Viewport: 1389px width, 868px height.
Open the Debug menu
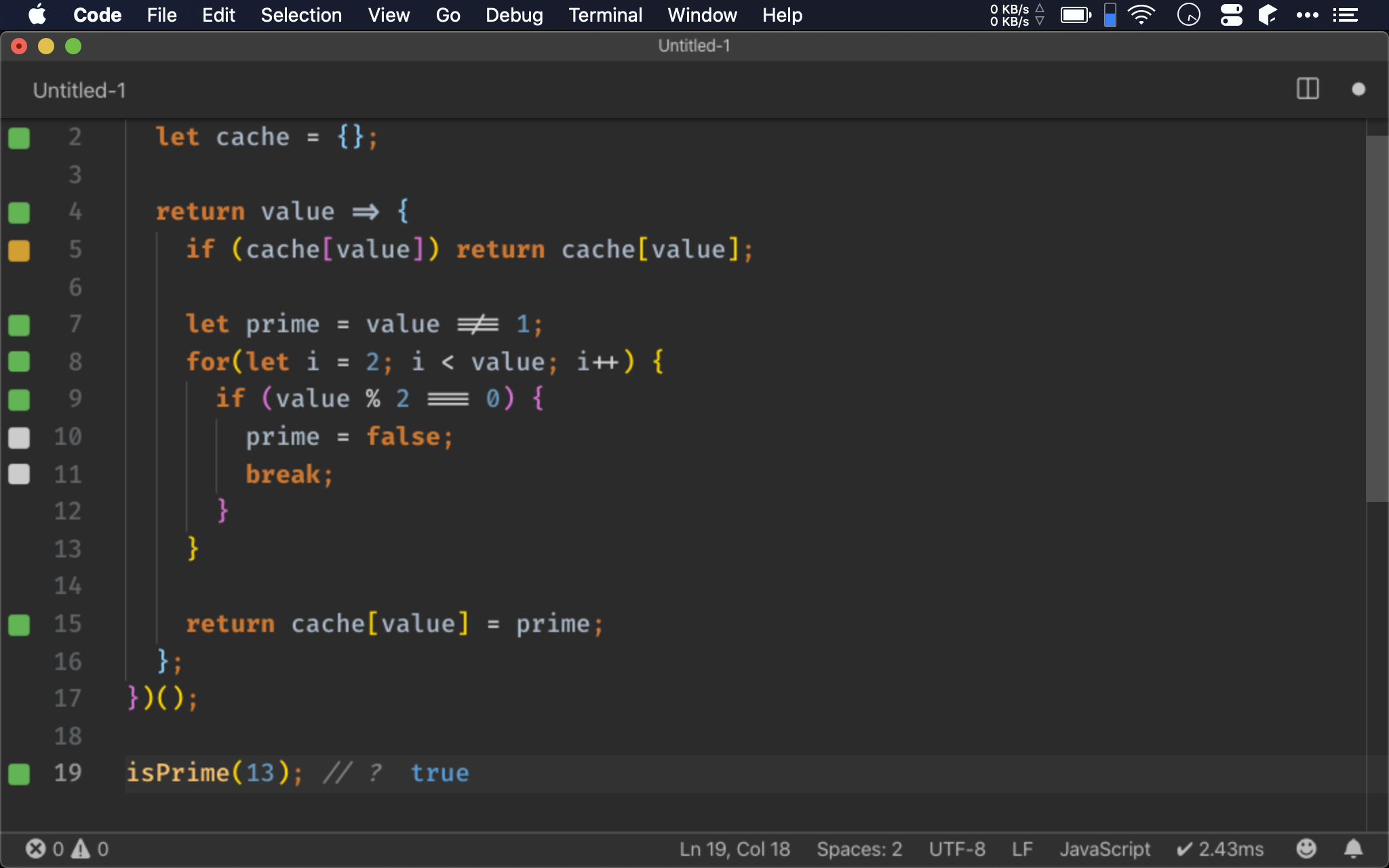pyautogui.click(x=514, y=15)
